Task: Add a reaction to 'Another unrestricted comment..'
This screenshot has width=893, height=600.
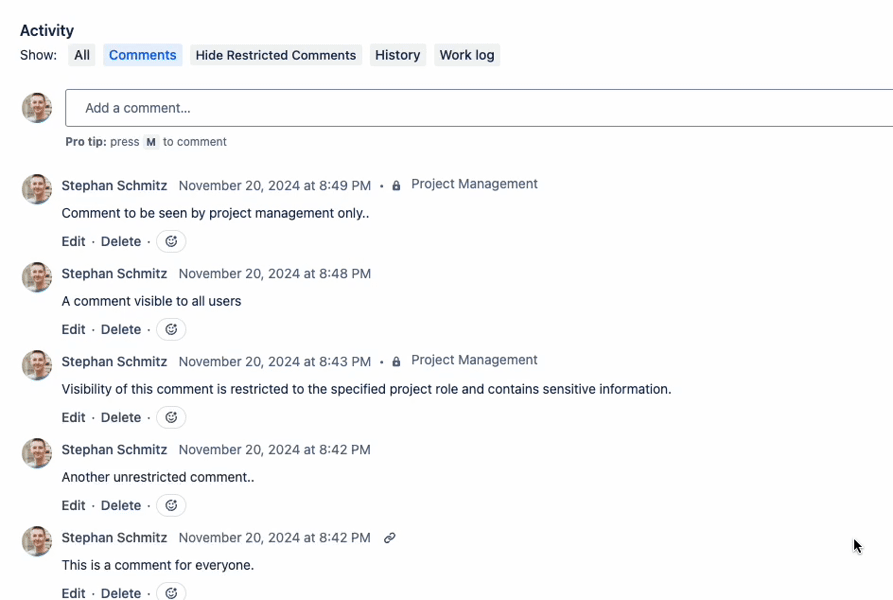Action: tap(170, 505)
